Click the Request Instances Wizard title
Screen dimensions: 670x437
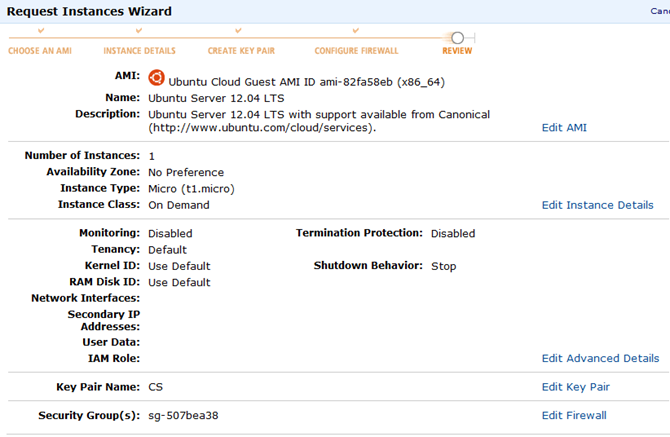click(x=89, y=11)
